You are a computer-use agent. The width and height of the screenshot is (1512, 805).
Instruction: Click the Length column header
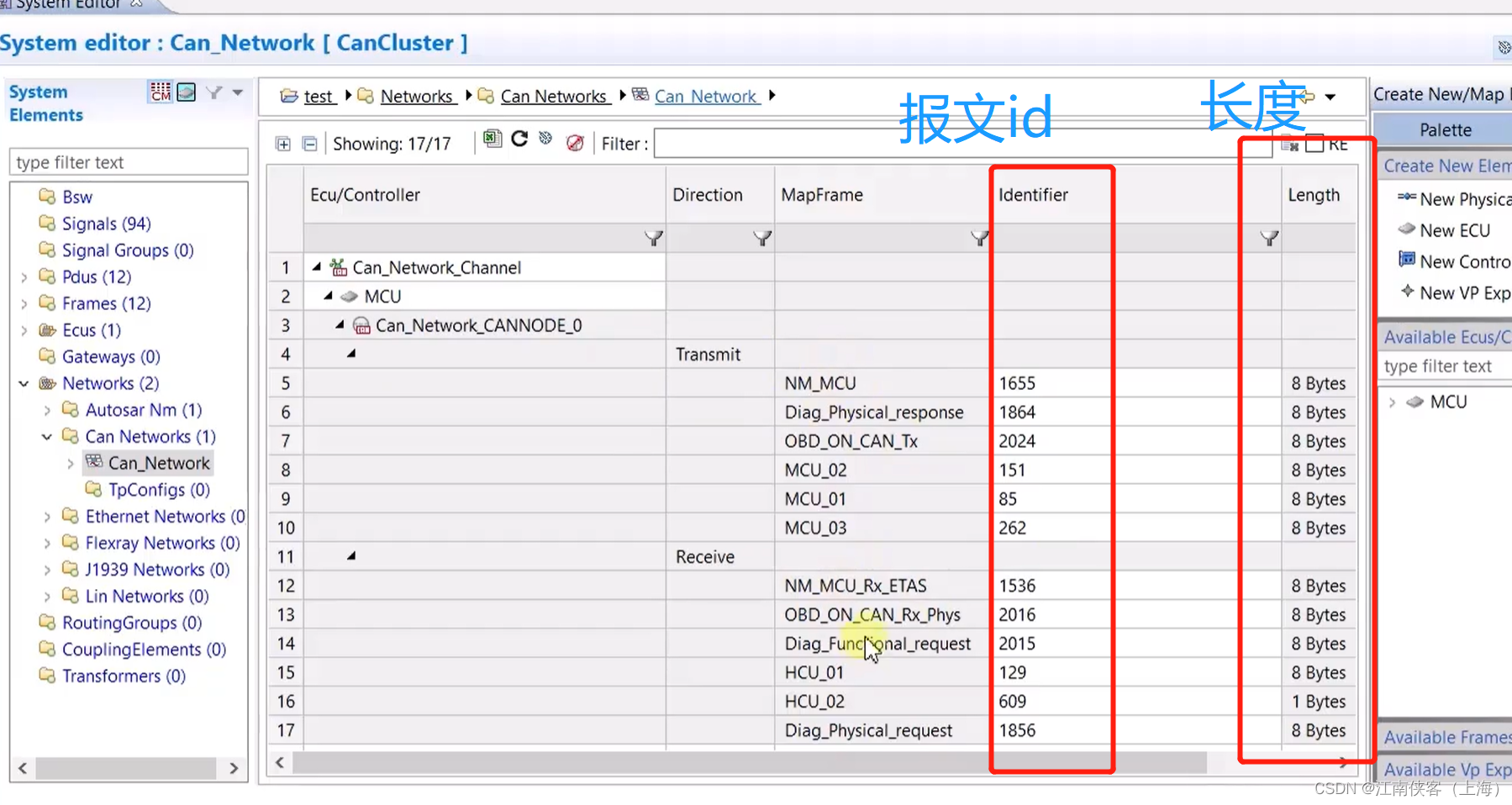(1314, 195)
